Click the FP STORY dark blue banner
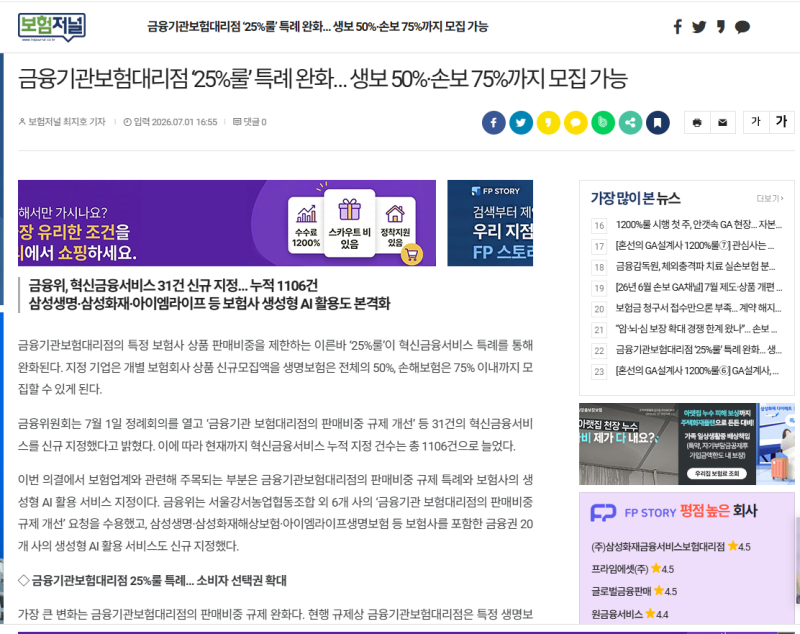800x634 pixels. point(490,223)
